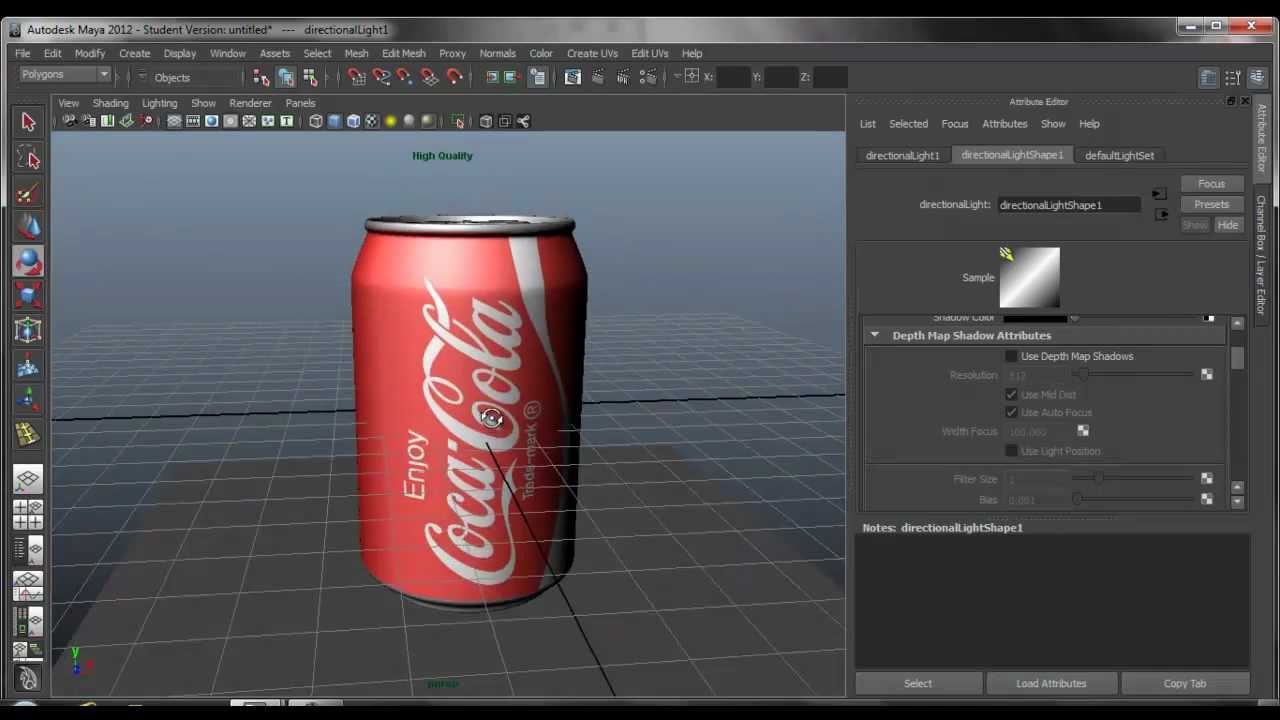Screen dimensions: 1280x720
Task: Choose the Universal Manipulator tool
Action: pos(28,331)
